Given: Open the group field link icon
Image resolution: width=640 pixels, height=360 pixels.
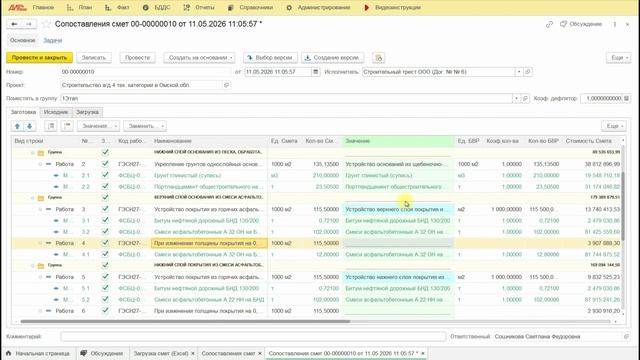Looking at the screenshot, I should pyautogui.click(x=525, y=98).
